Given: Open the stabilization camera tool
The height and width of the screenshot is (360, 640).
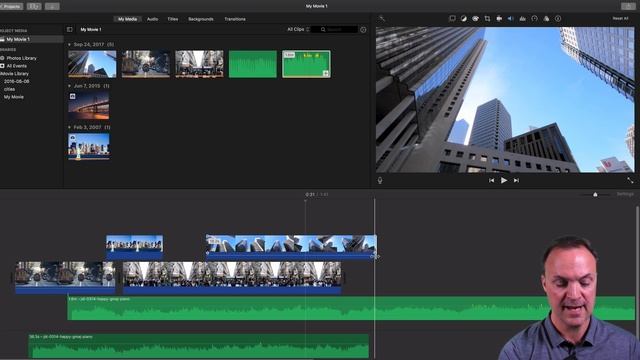Looking at the screenshot, I should (x=499, y=18).
